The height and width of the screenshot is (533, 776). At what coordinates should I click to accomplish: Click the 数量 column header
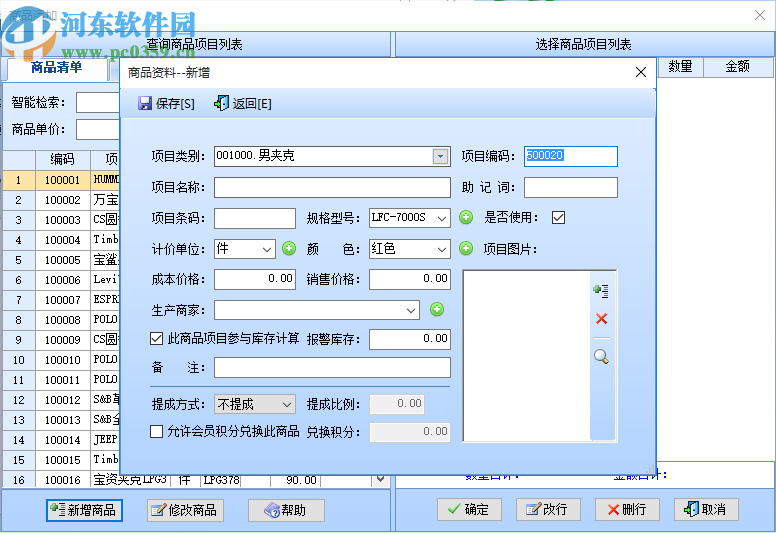pos(680,67)
